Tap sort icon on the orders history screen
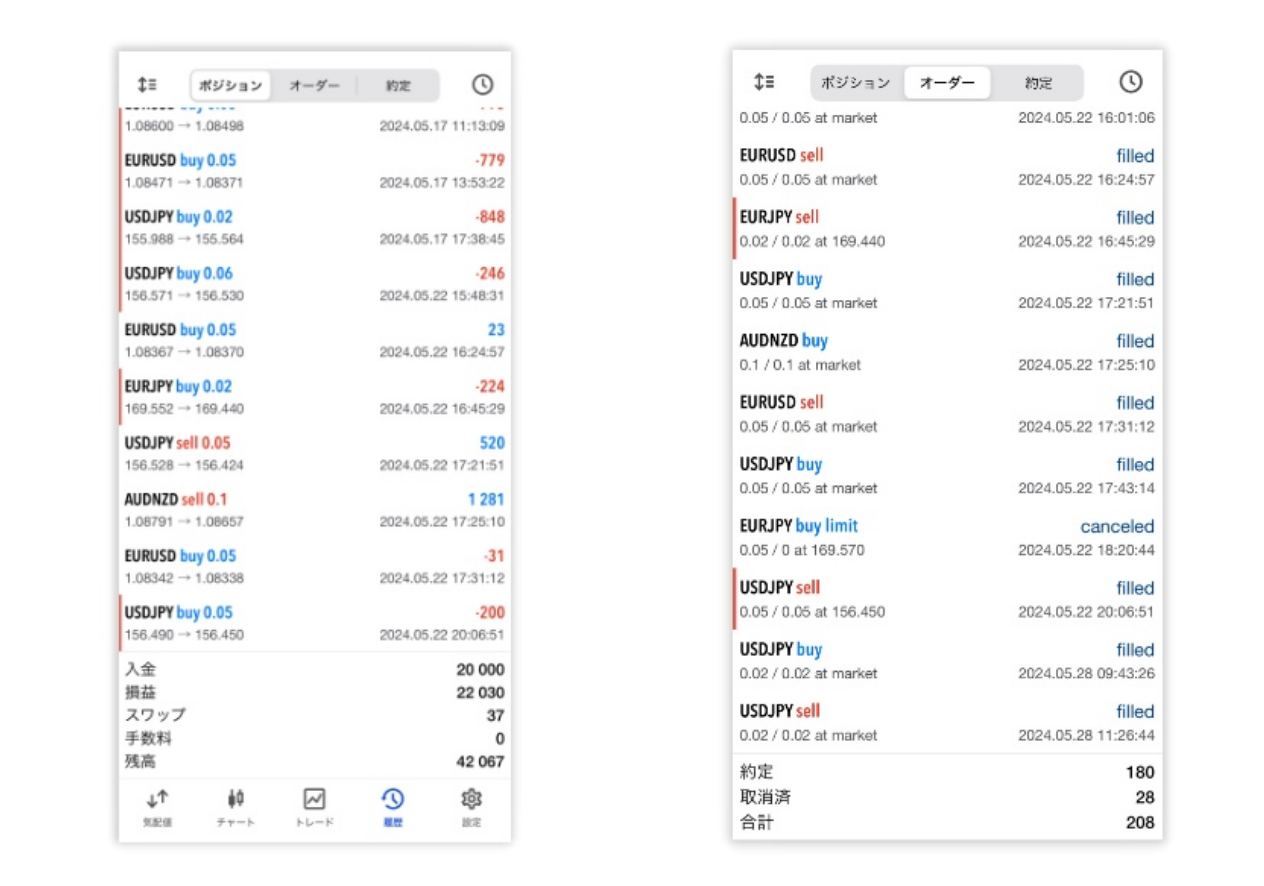Image resolution: width=1264 pixels, height=886 pixels. 763,82
